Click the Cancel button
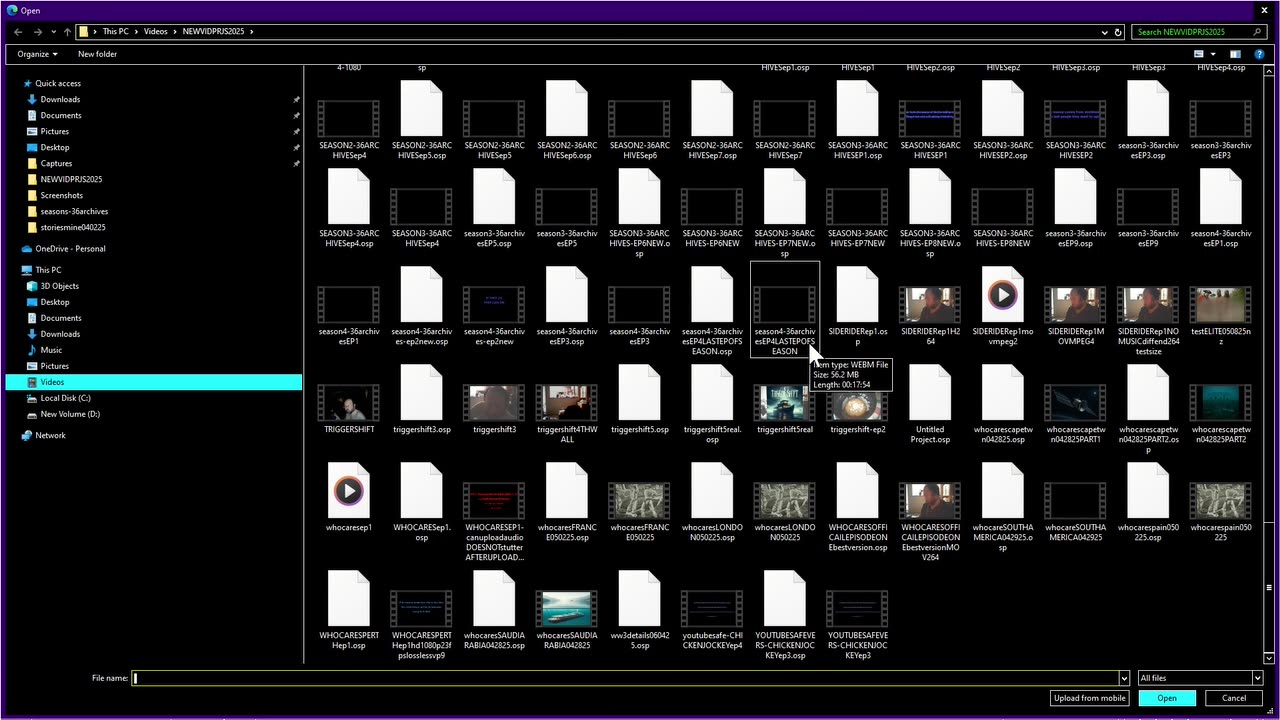This screenshot has height=720, width=1280. coord(1234,698)
